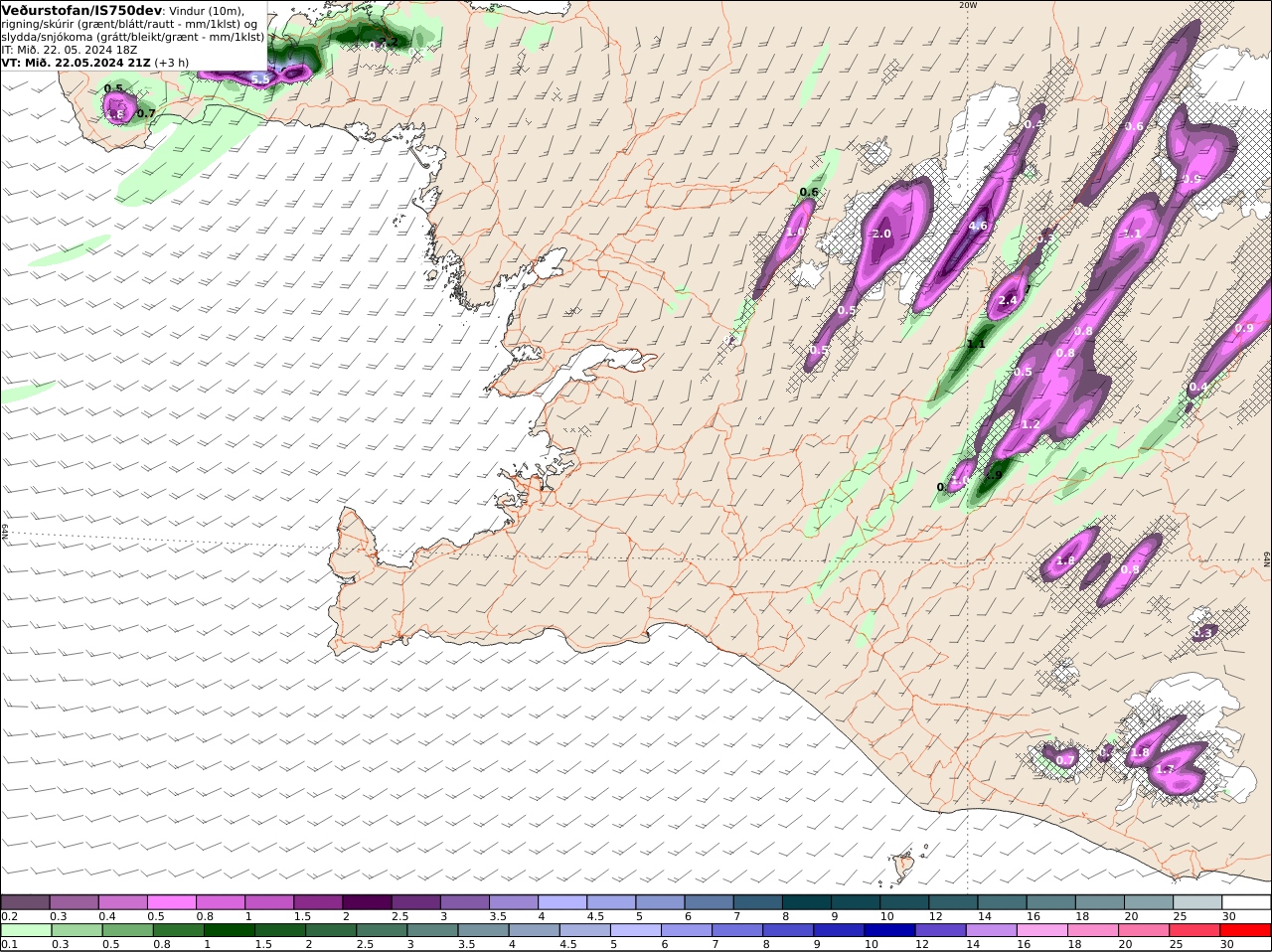Pick the lavender swatch labeled 4 in upper legend

point(563,902)
